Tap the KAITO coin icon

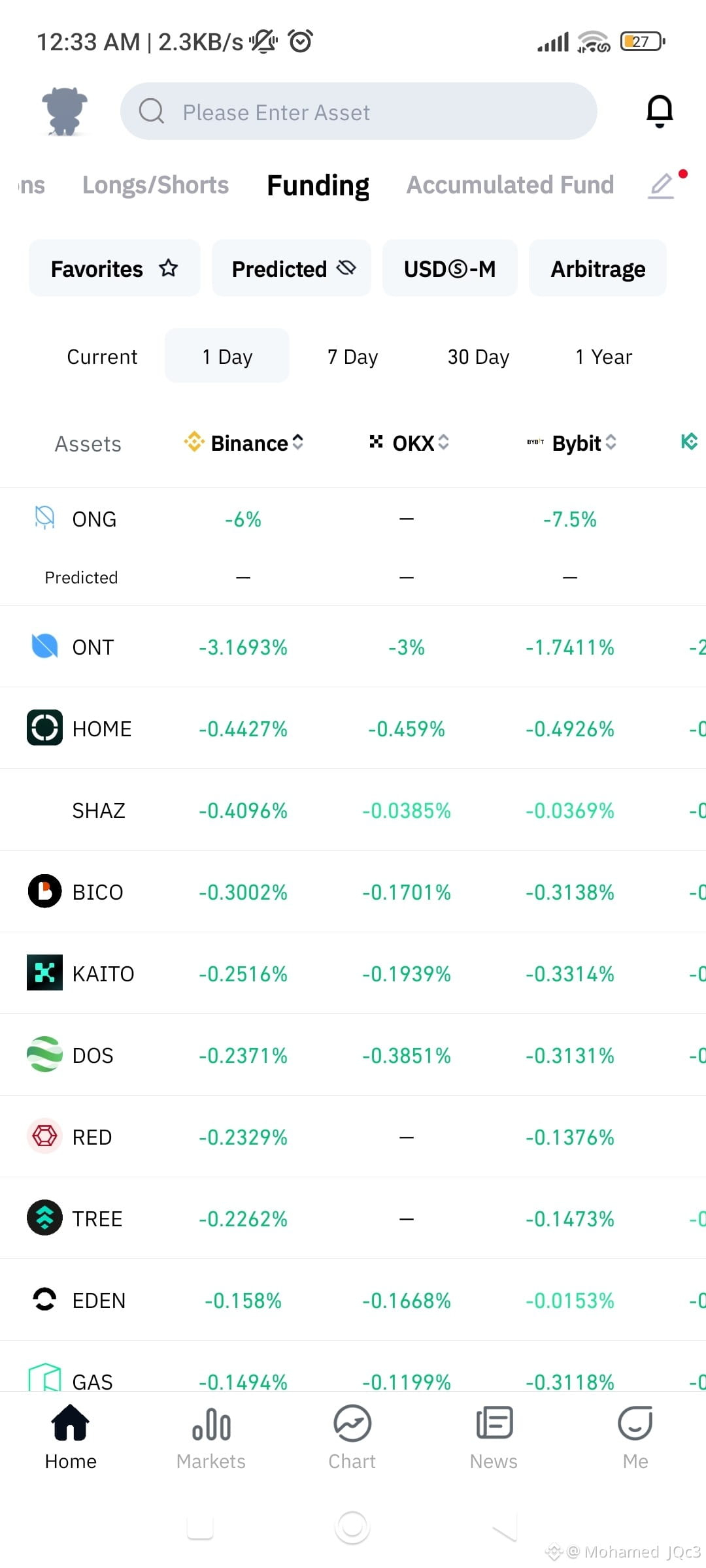tap(44, 973)
